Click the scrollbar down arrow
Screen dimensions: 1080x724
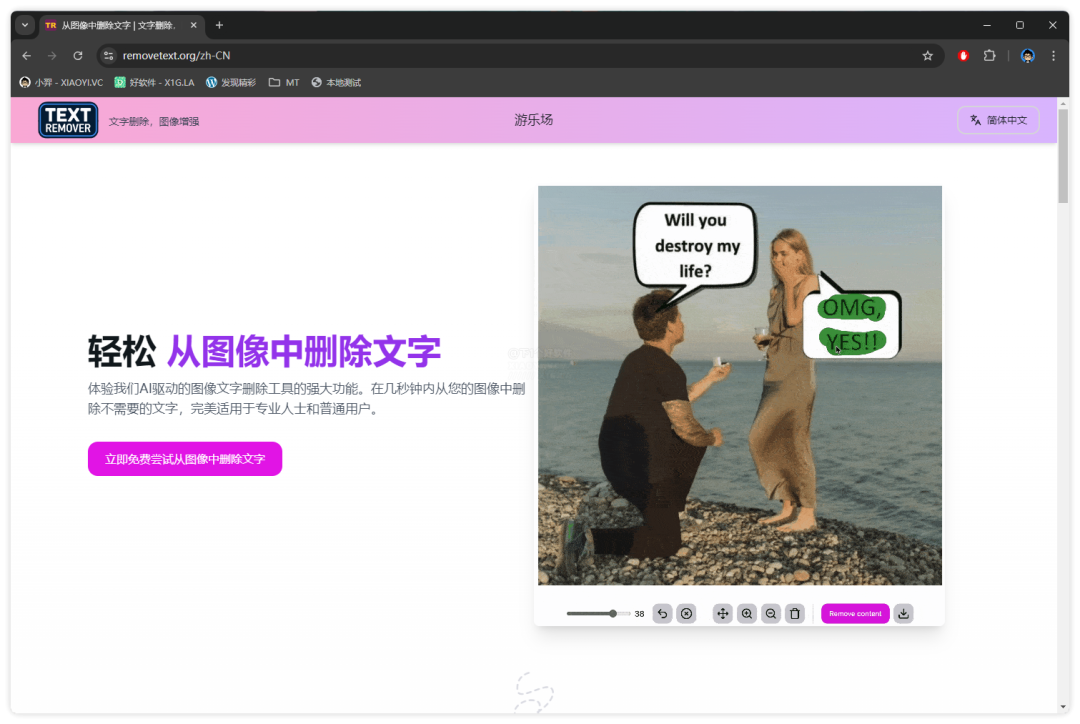[x=1063, y=707]
